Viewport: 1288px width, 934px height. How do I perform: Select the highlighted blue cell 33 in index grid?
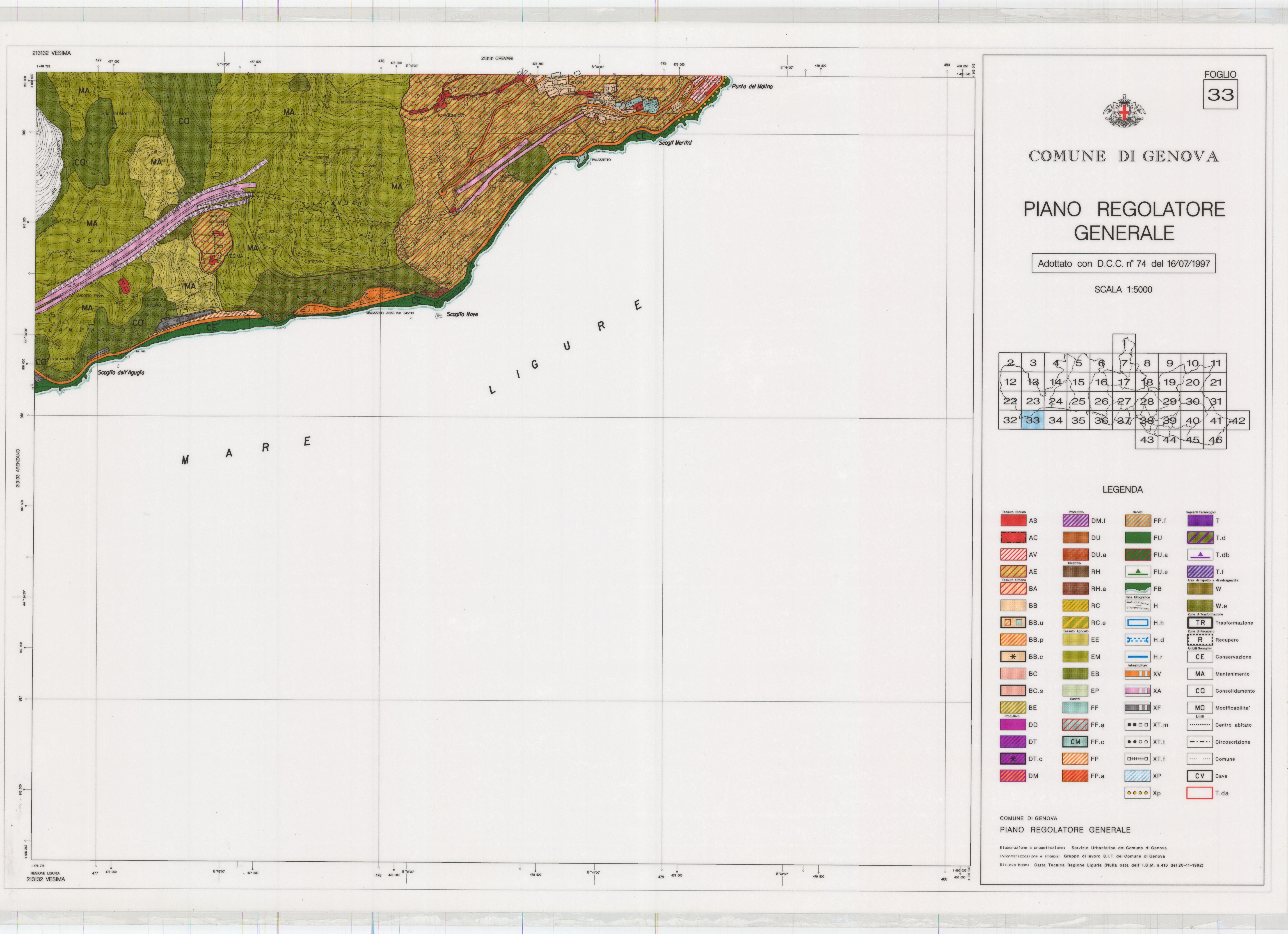coord(1032,420)
